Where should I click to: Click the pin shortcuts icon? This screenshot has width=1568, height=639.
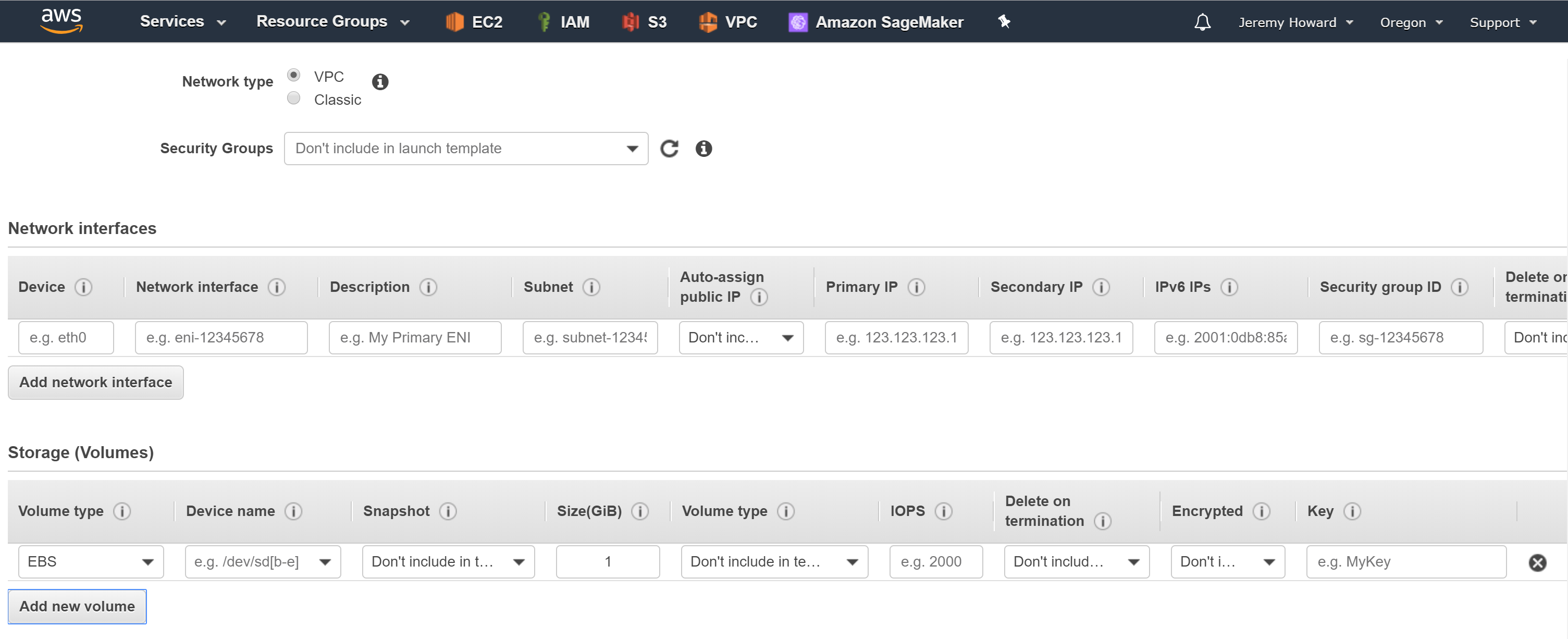(1004, 22)
